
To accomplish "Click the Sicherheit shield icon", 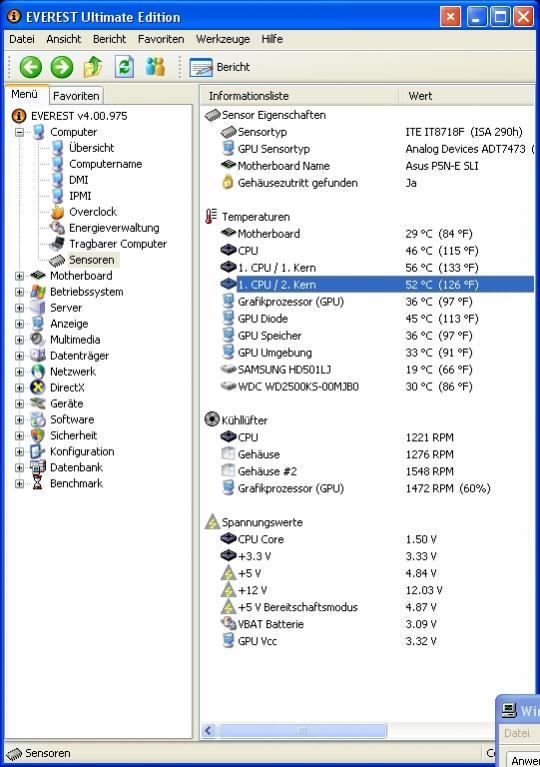I will click(38, 435).
